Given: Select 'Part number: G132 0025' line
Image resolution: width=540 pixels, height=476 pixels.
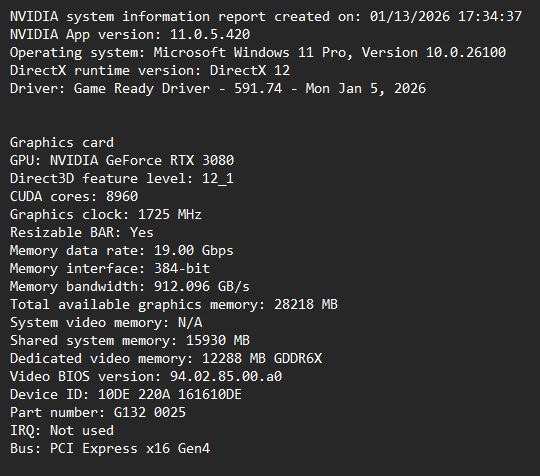Looking at the screenshot, I should click(x=98, y=413).
